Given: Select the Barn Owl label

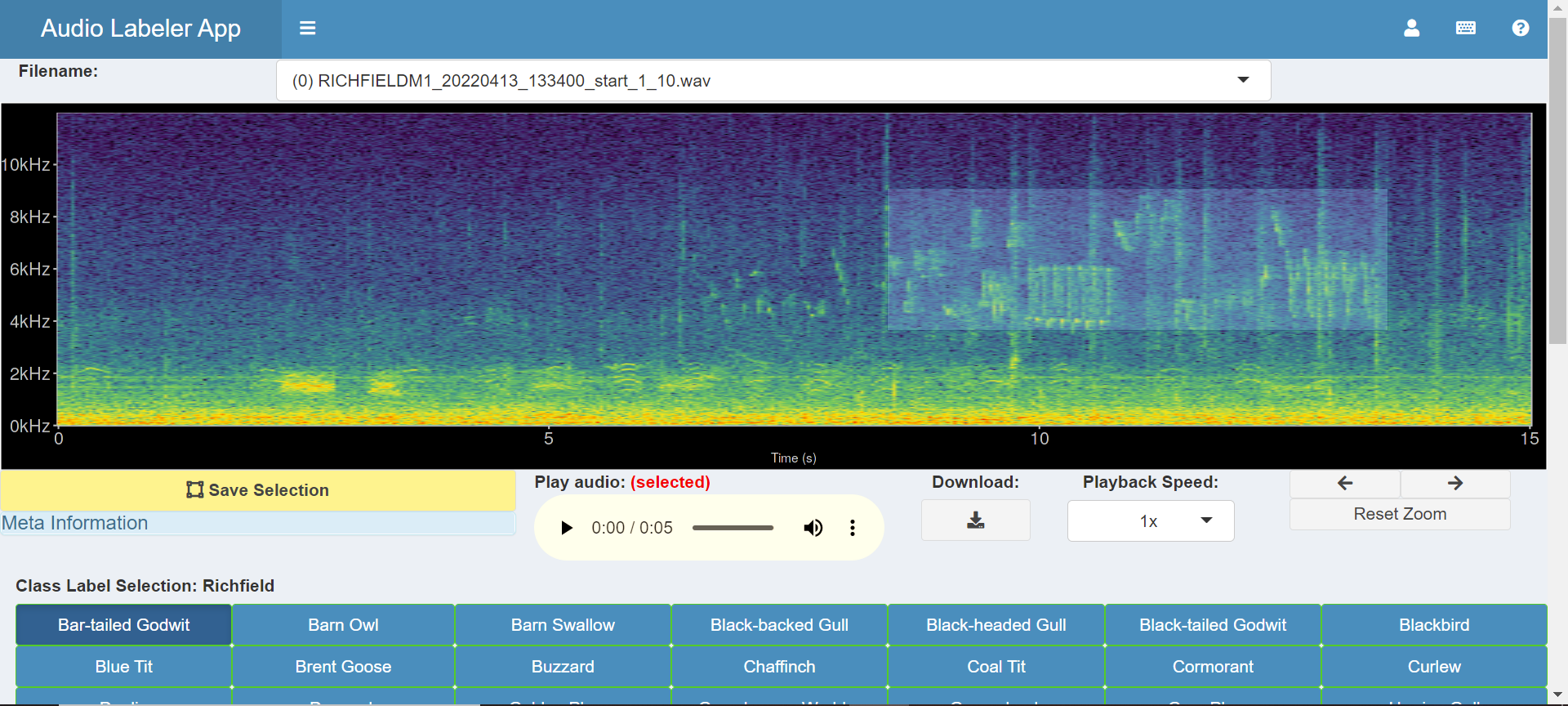Looking at the screenshot, I should pos(343,625).
